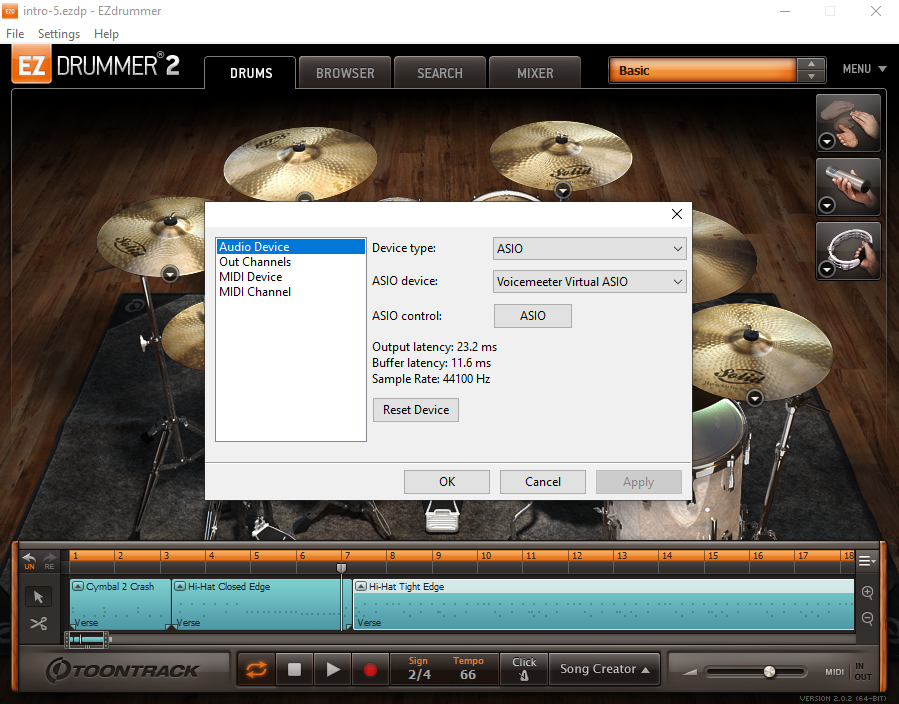Open hand claps instrument dropdown arrow
Screen dimensions: 899x704
(x=827, y=140)
